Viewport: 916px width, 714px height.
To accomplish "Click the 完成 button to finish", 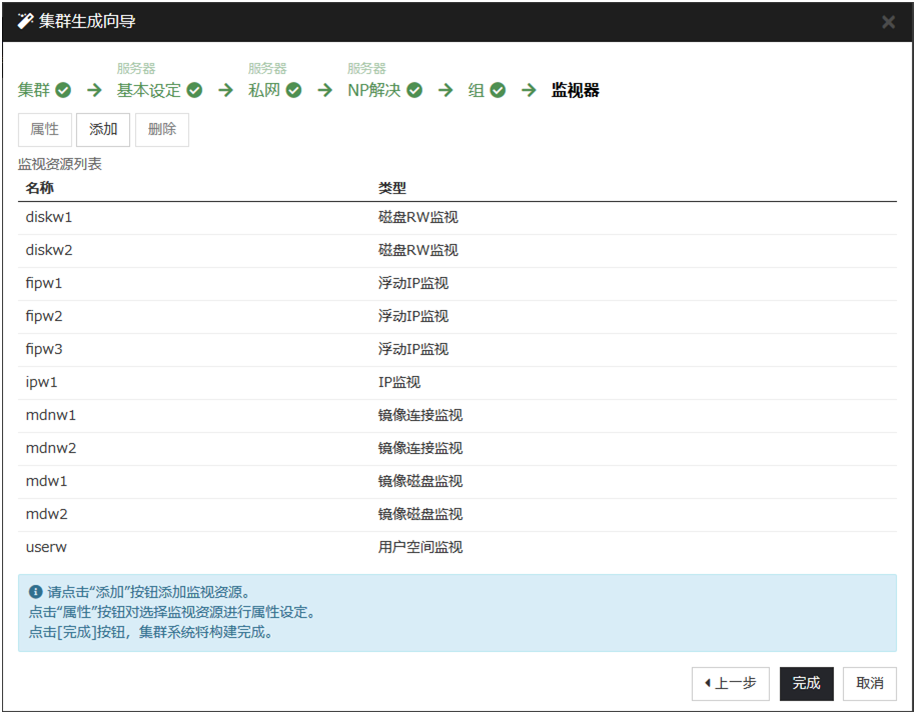I will tap(806, 683).
